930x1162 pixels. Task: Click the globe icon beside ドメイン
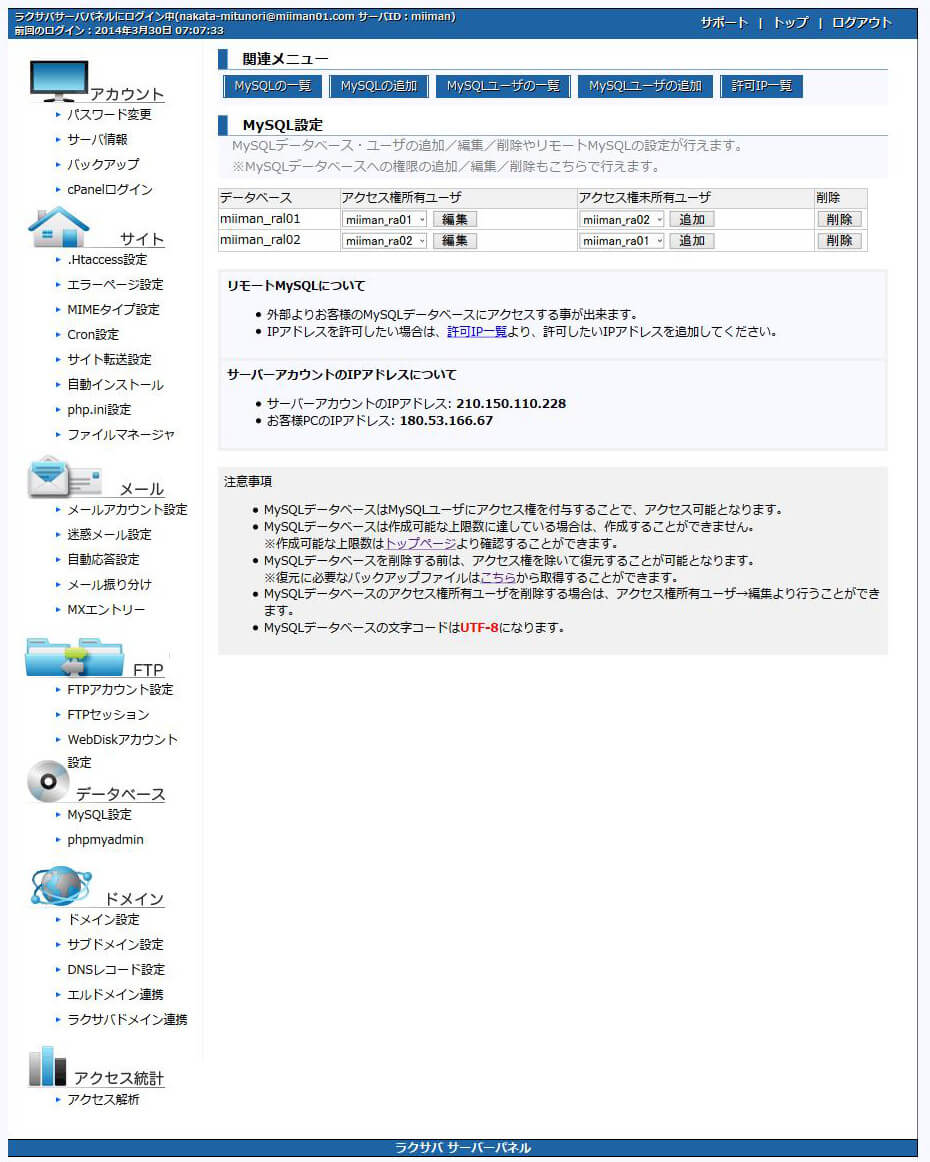coord(61,886)
